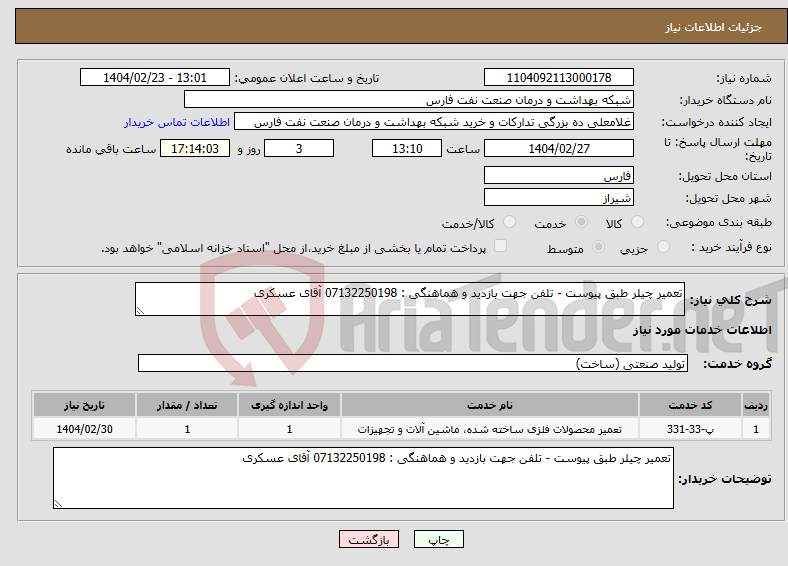Click the ساعت باقی مانده label
The image size is (788, 566).
pyautogui.click(x=111, y=149)
